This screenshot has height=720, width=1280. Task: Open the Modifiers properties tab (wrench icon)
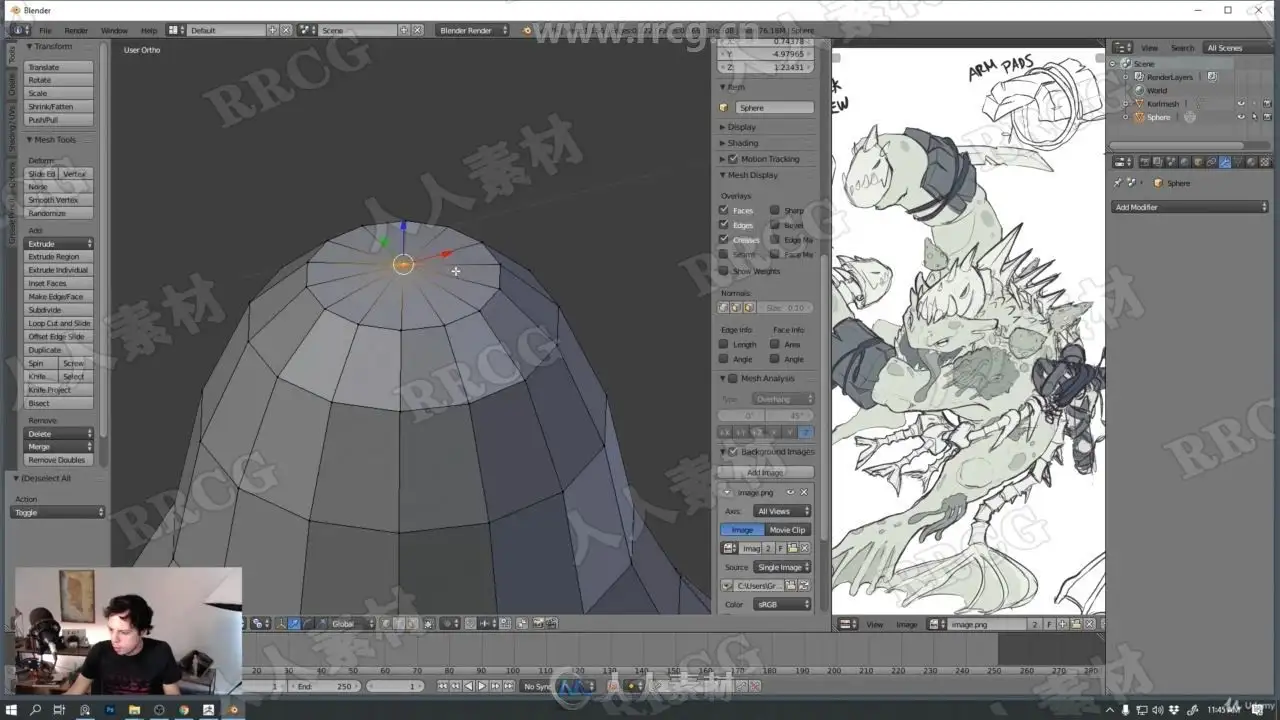point(1225,162)
